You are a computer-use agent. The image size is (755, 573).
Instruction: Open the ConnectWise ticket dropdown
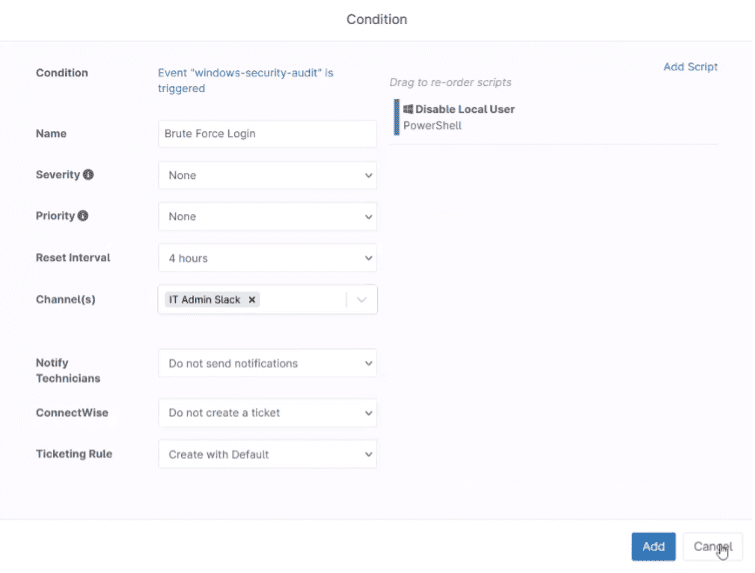(268, 413)
